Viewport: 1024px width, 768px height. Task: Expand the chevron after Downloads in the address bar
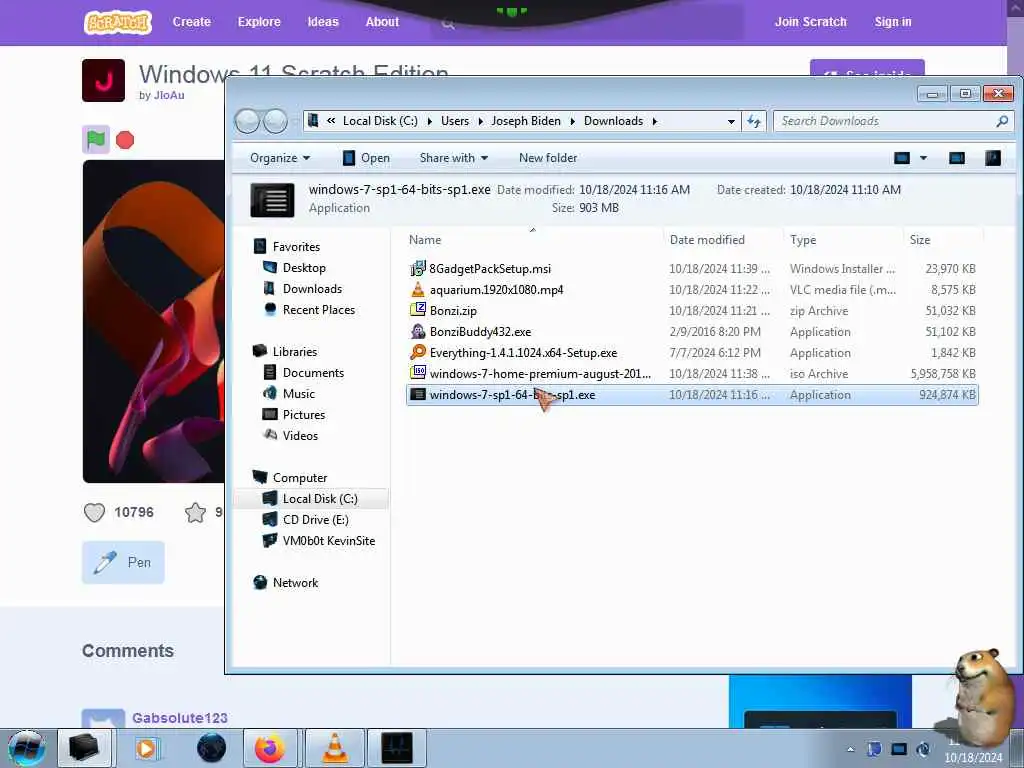point(654,121)
